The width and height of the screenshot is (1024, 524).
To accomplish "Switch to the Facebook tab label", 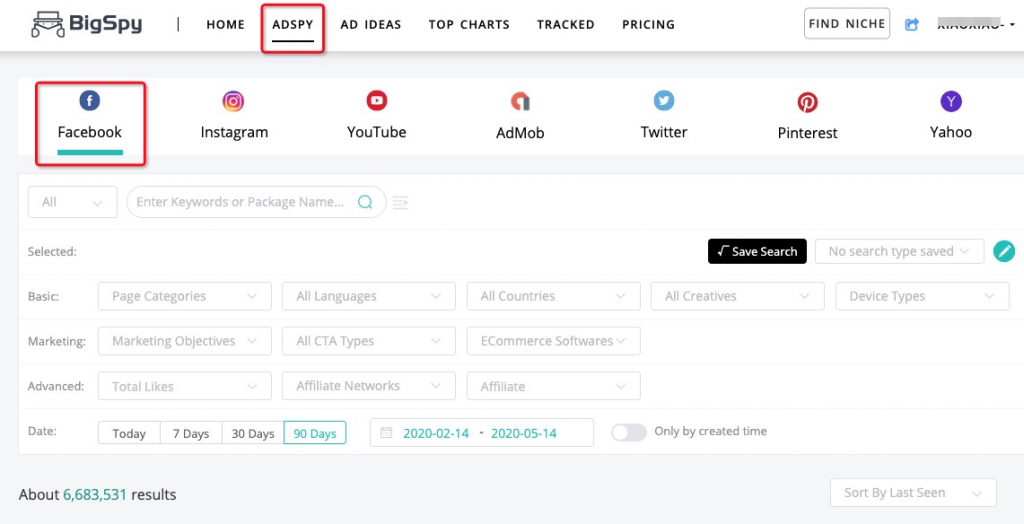I will pyautogui.click(x=89, y=132).
